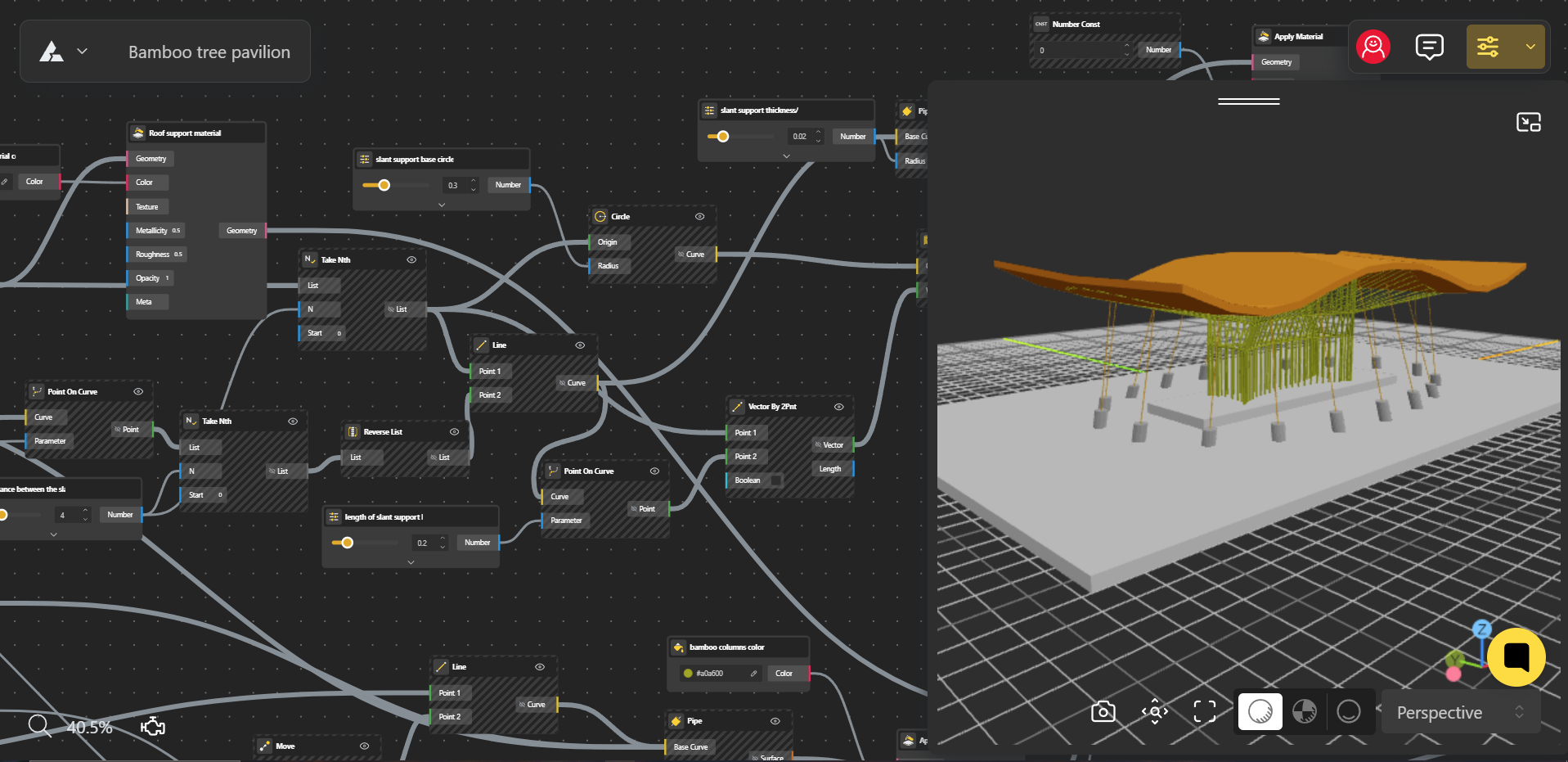
Task: Click the logo dropdown beside the project name
Action: (83, 51)
